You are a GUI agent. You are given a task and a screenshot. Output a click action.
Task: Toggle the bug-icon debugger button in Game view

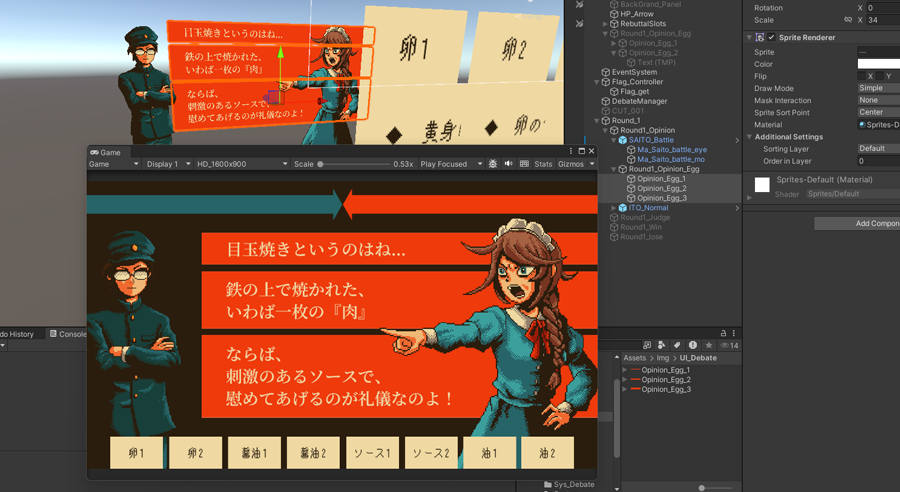click(x=493, y=164)
